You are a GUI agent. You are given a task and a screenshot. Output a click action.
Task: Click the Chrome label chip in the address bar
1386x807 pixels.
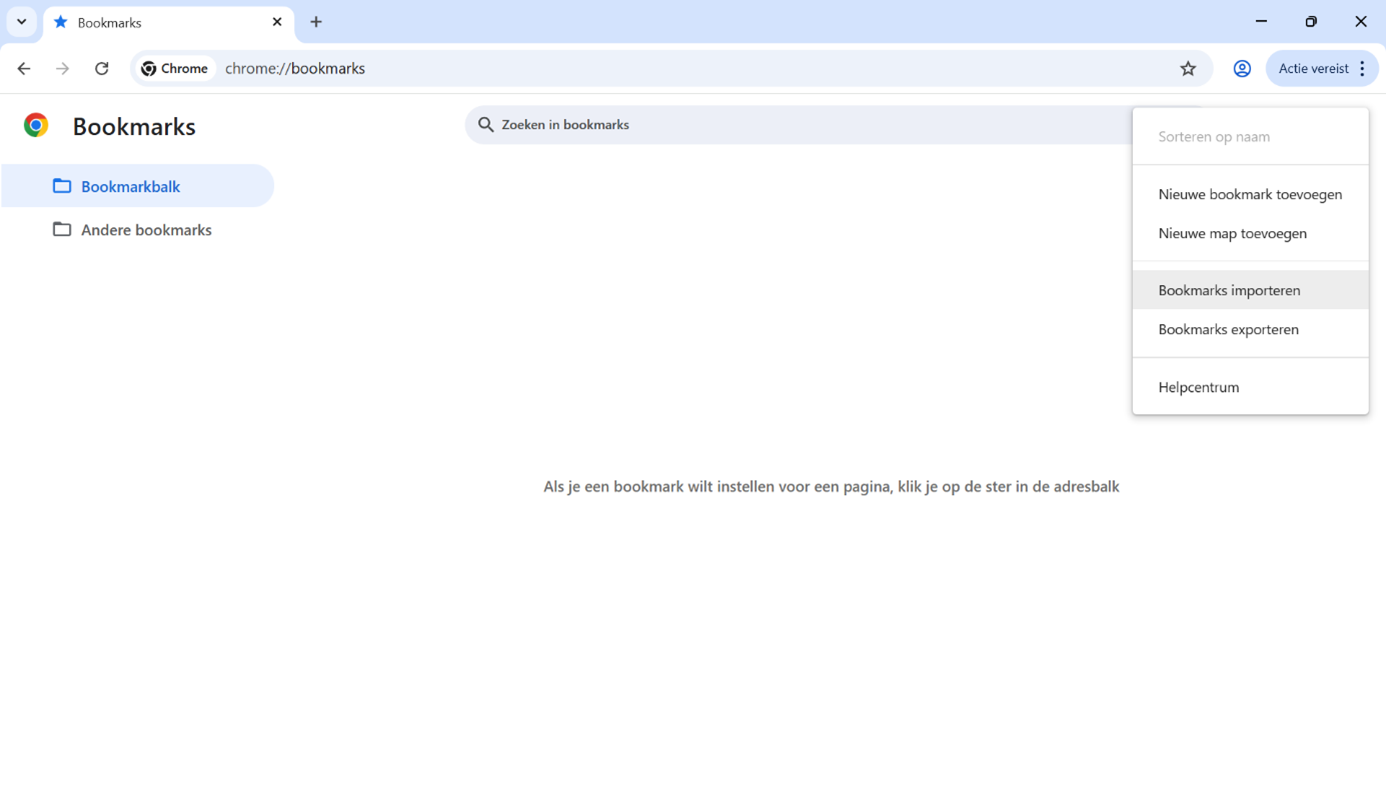[x=175, y=68]
